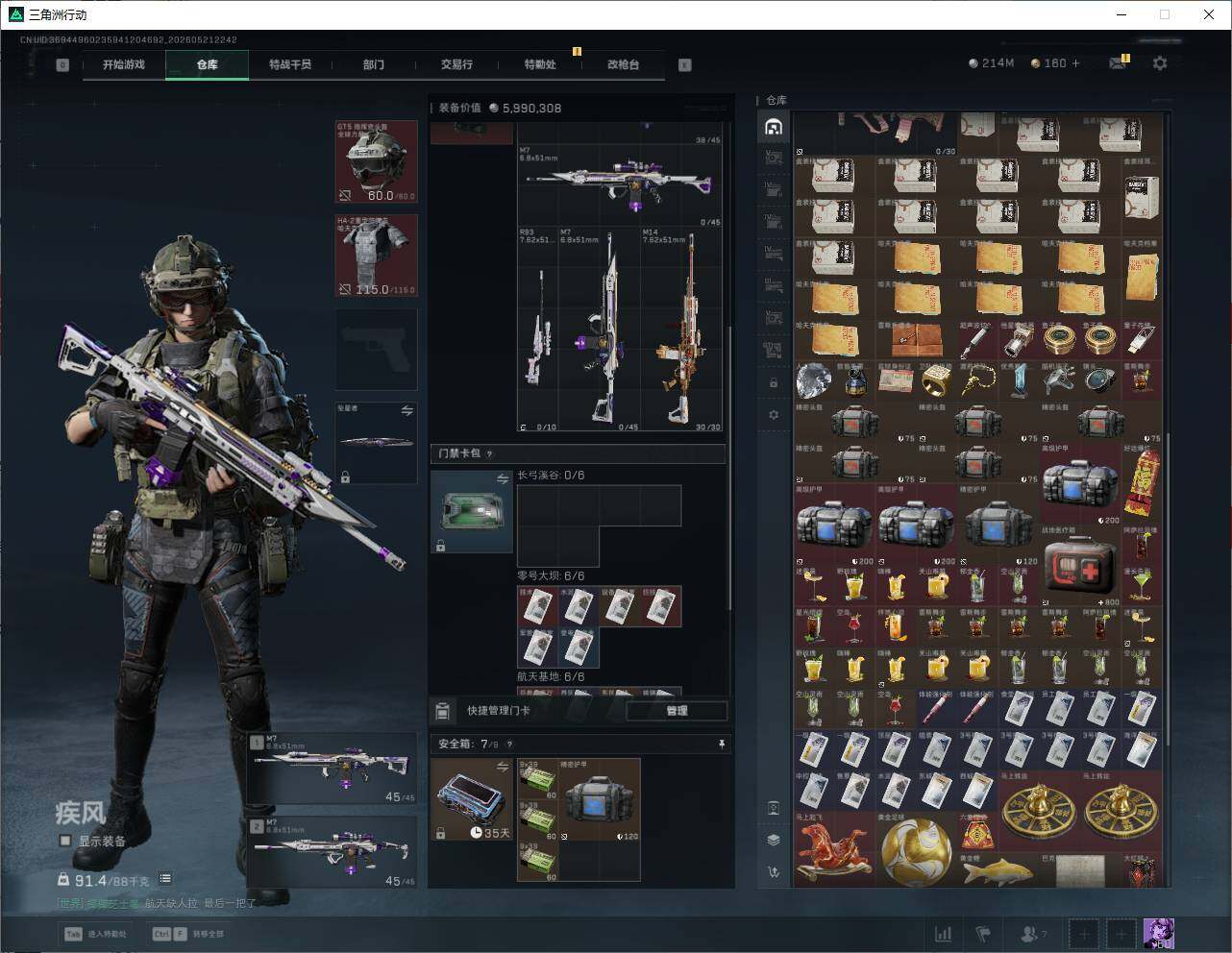Screen dimensions: 1232x953
Task: Select the gold ring item in warehouse
Action: pyautogui.click(x=936, y=381)
